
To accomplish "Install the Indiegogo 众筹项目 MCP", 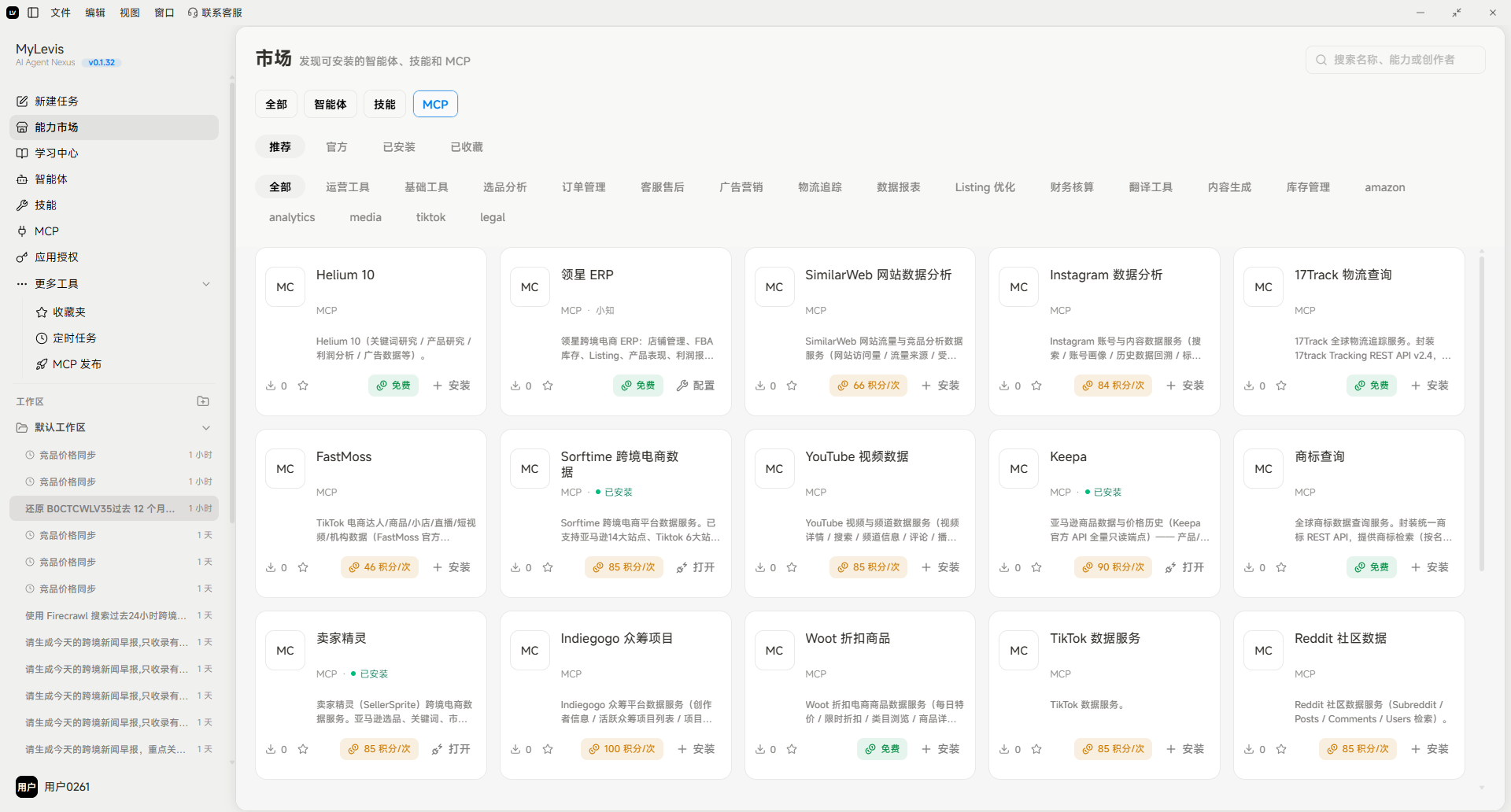I will (x=696, y=749).
